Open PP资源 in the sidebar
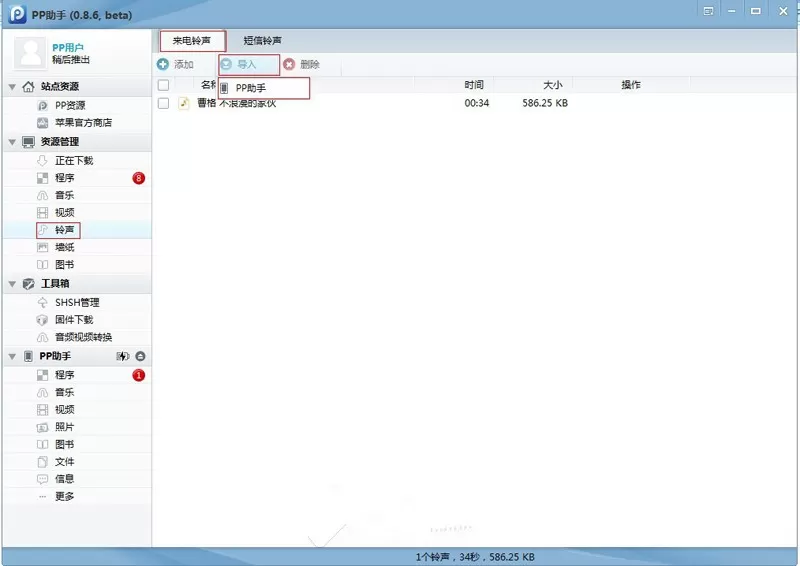This screenshot has width=800, height=566. point(69,106)
